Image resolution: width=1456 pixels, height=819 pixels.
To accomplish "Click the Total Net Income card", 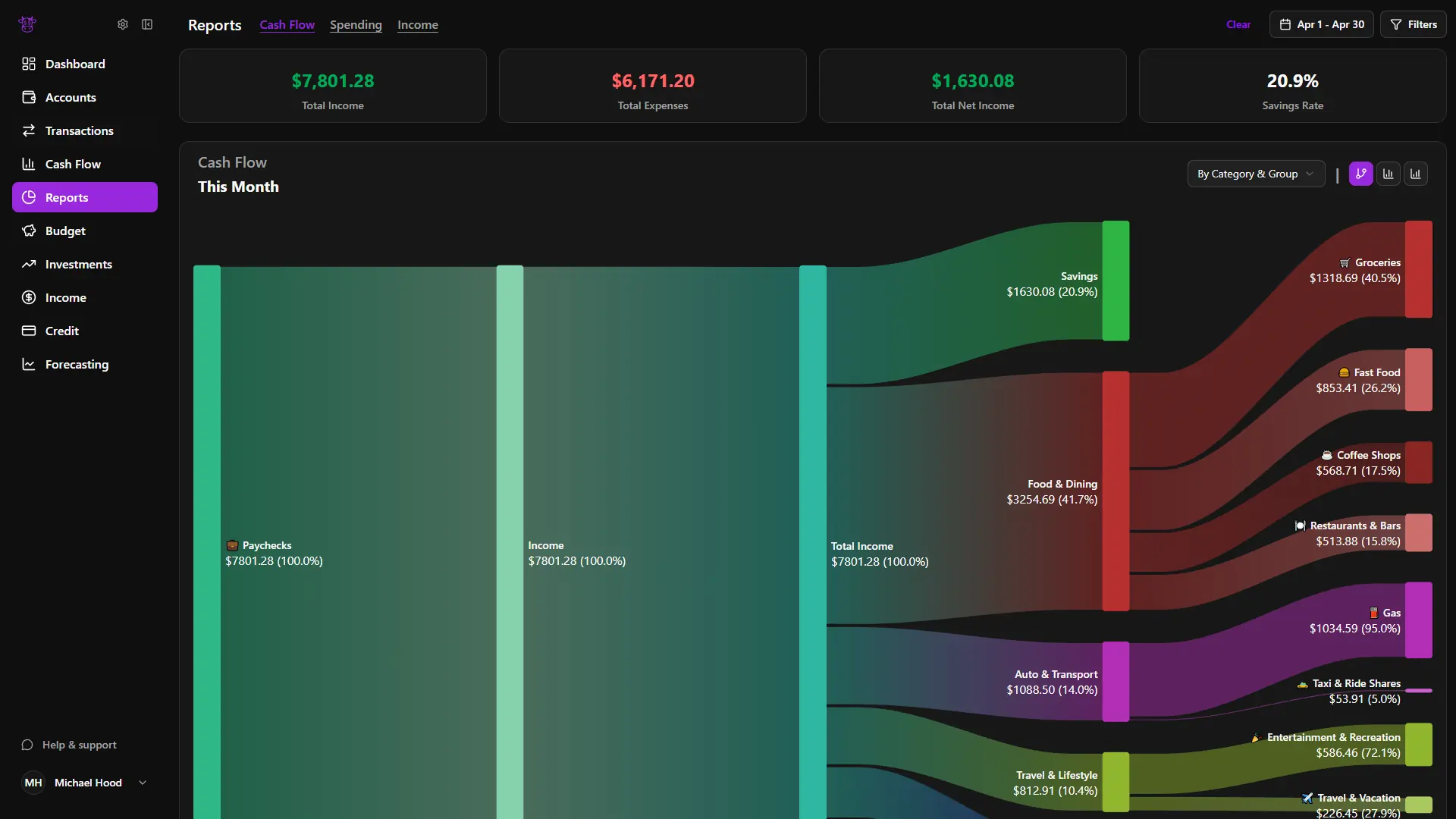I will (x=973, y=86).
